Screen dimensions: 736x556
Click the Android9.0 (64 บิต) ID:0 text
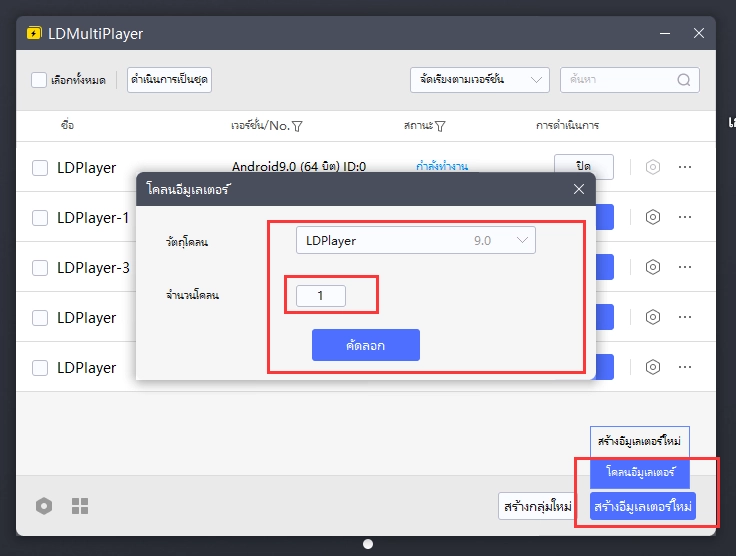click(299, 167)
